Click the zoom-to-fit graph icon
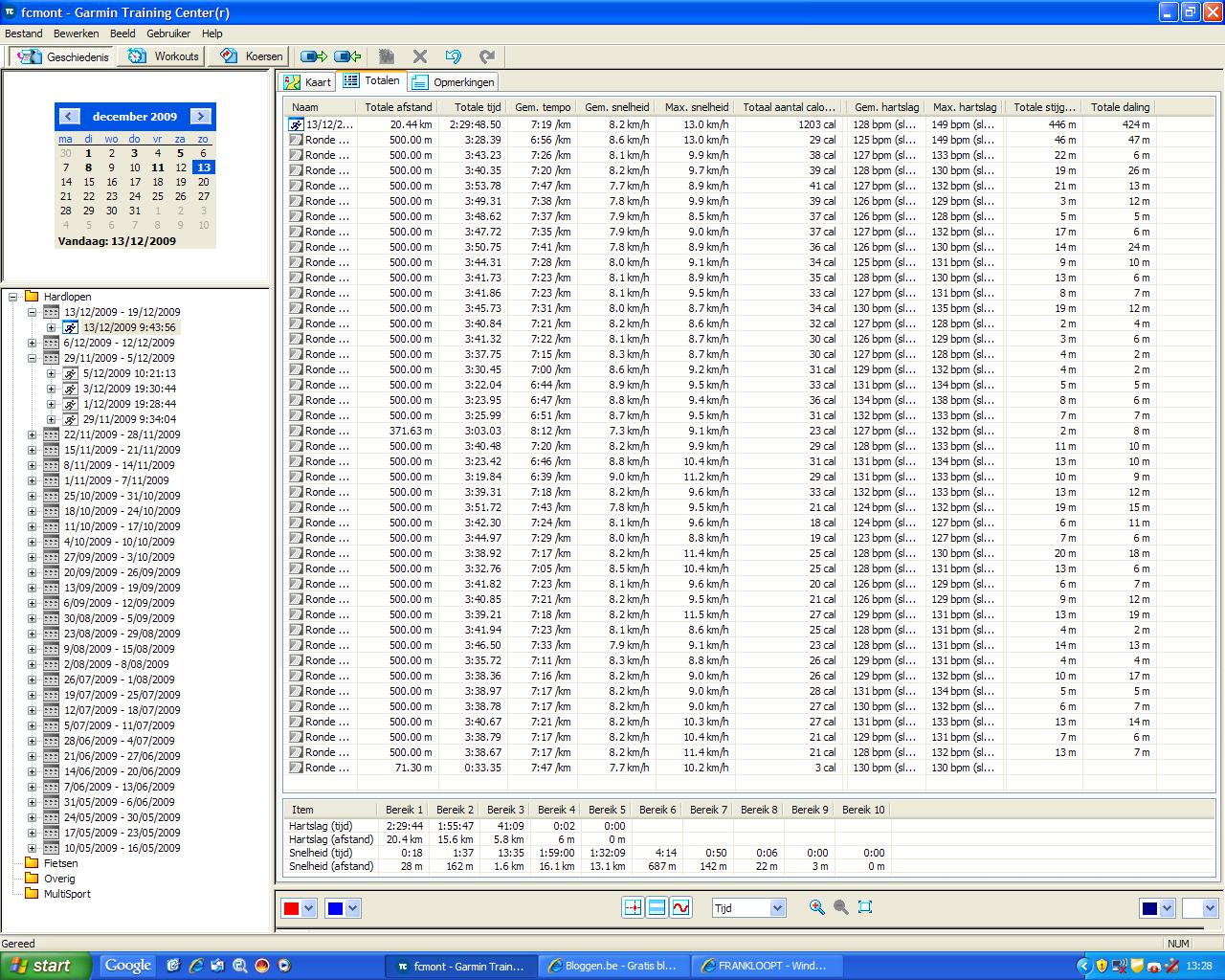This screenshot has width=1225, height=980. [x=865, y=907]
